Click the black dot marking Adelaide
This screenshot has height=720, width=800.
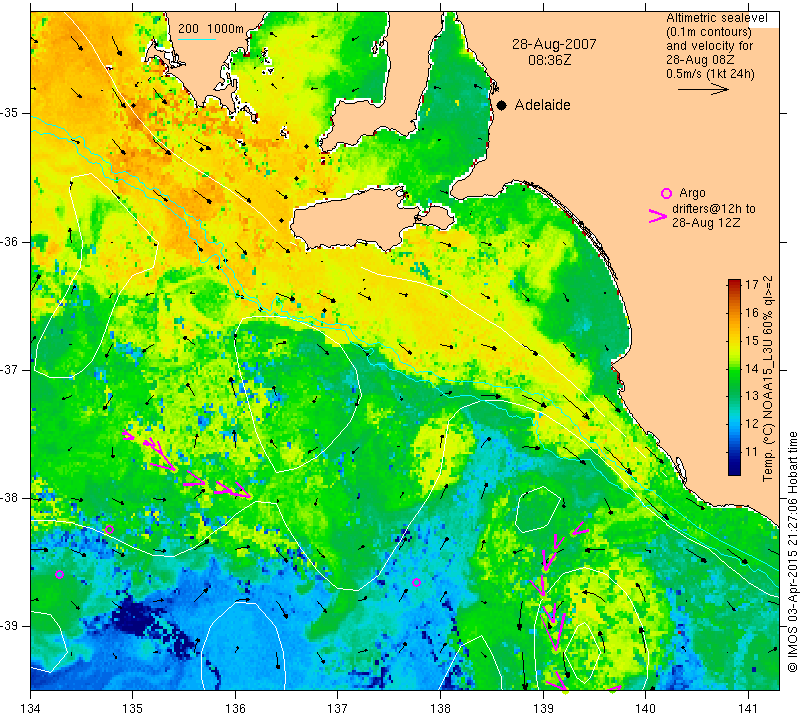(502, 105)
